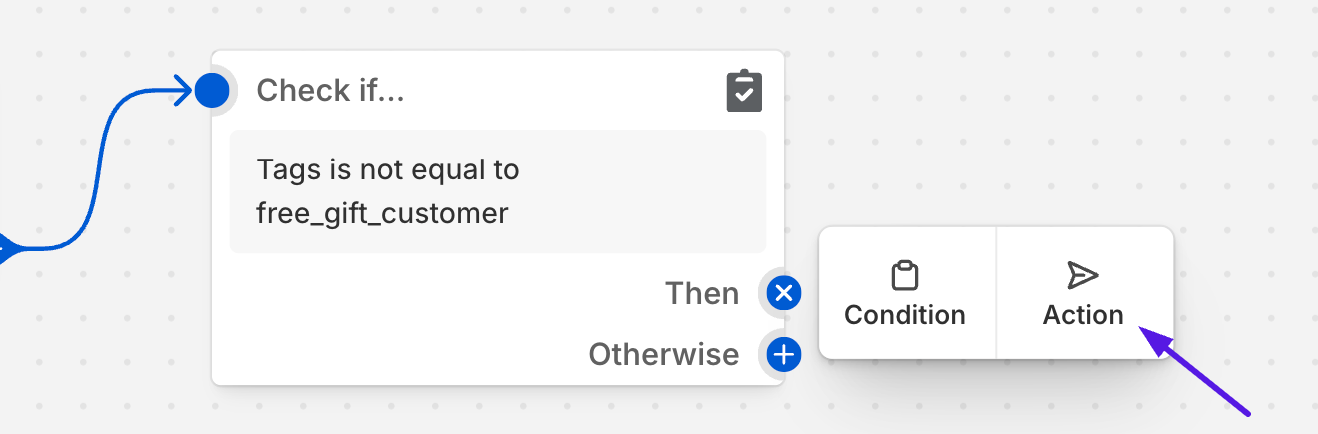1318x434 pixels.
Task: Select the curved blue connector line
Action: [96, 170]
